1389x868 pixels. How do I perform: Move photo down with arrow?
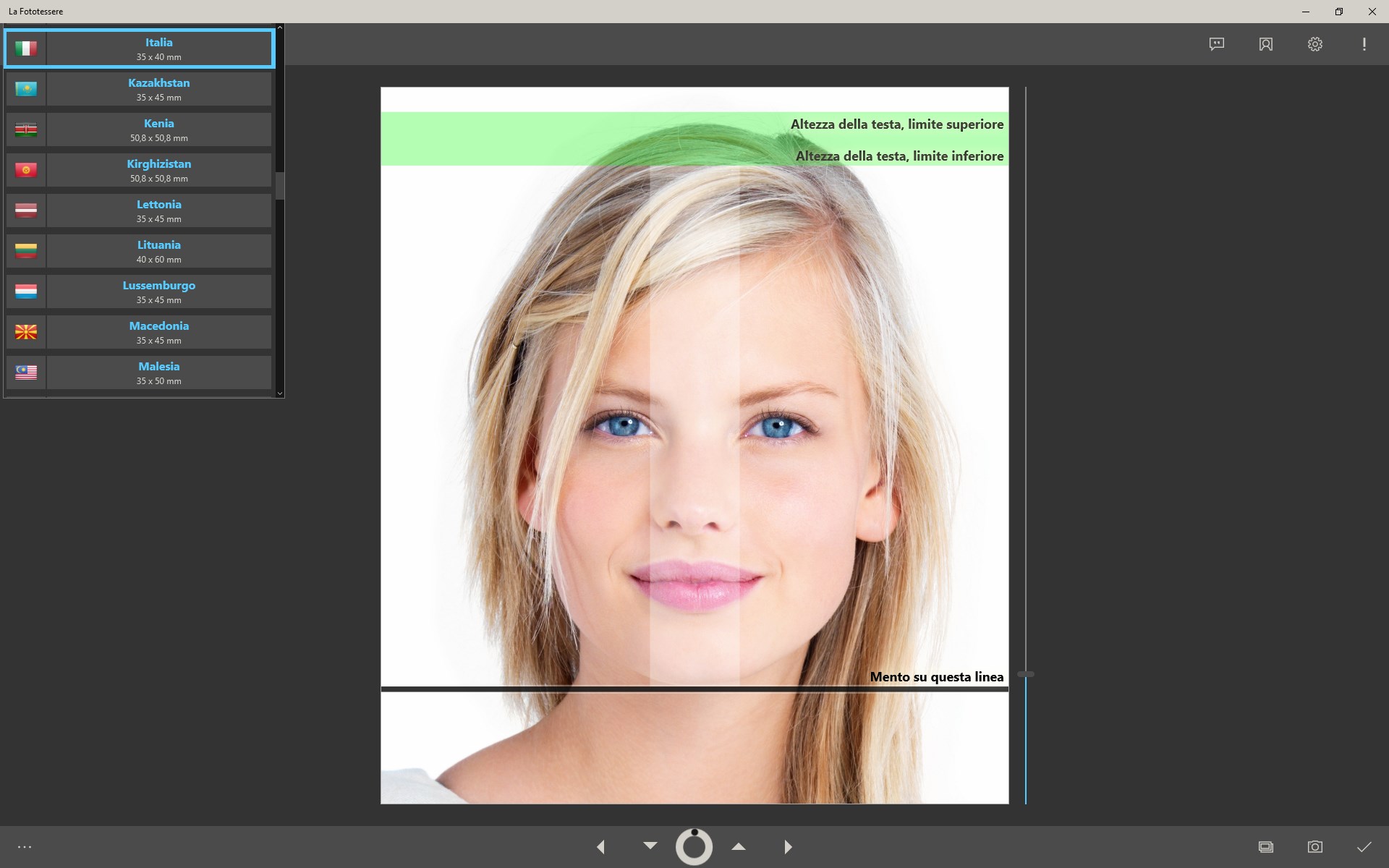[x=650, y=846]
